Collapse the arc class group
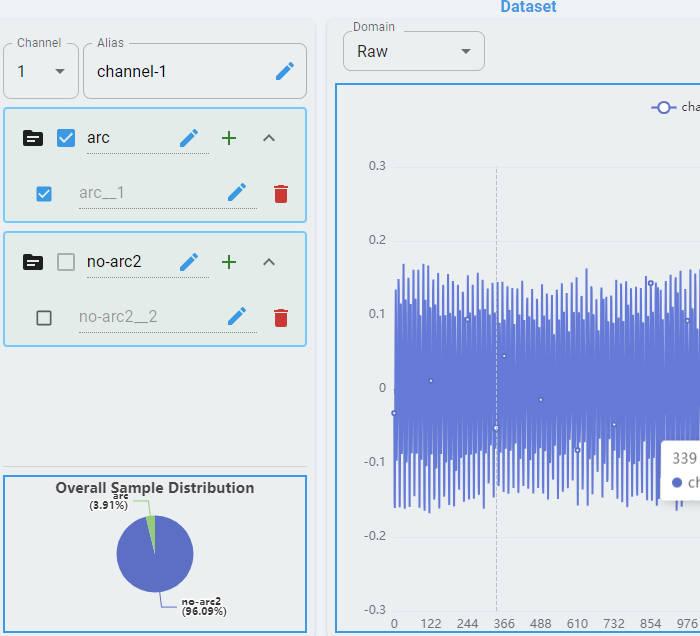Image resolution: width=700 pixels, height=636 pixels. 269,138
